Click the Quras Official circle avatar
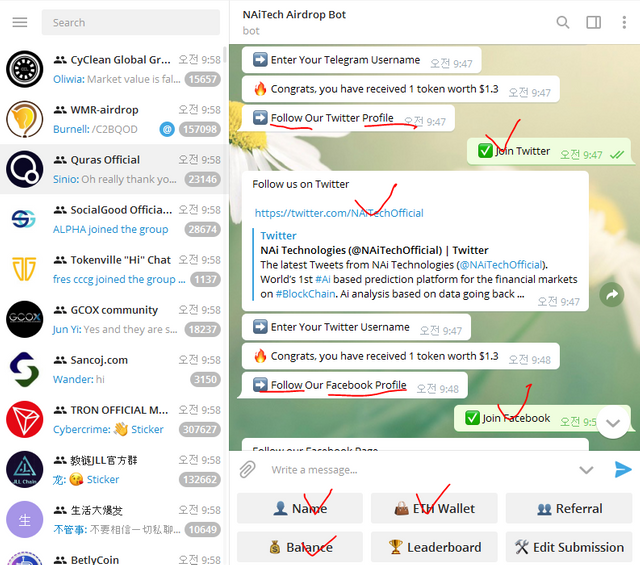This screenshot has height=565, width=640. [24, 169]
